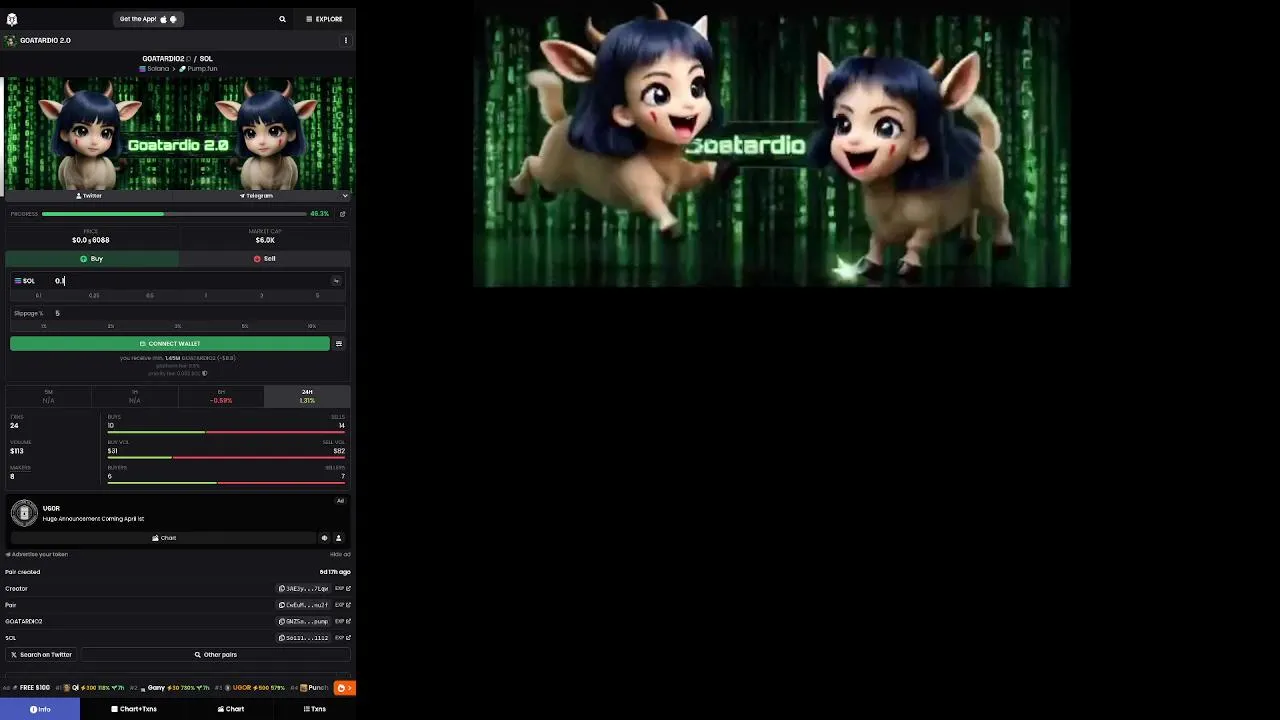Switch to the Chart bottom tab
This screenshot has height=720, width=1280.
[x=231, y=709]
